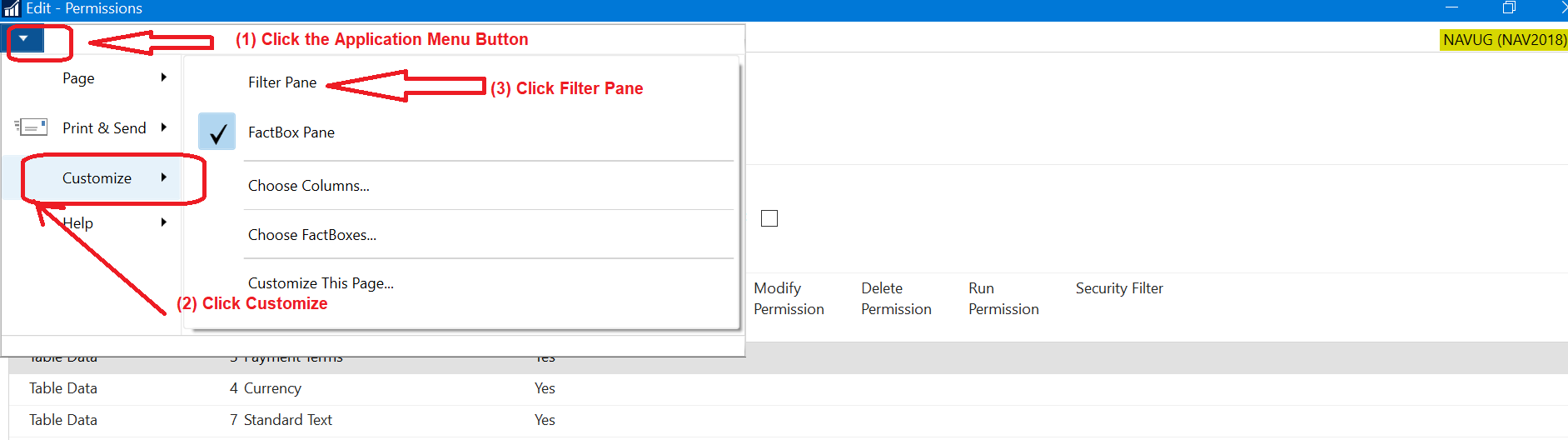Click the Yes value in Standard Text row
Image resolution: width=1568 pixels, height=440 pixels.
545,420
